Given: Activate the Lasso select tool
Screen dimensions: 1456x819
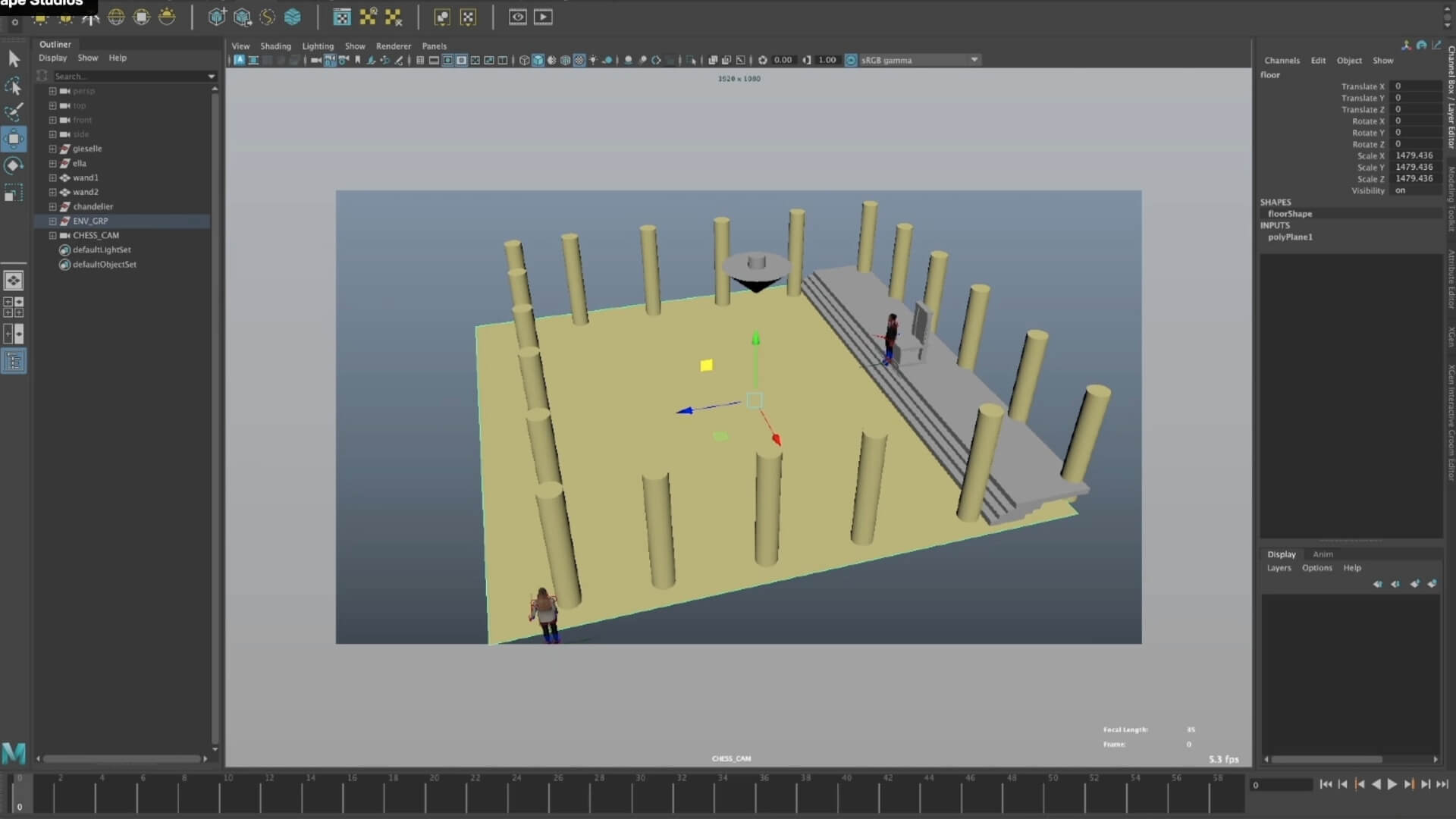Looking at the screenshot, I should (14, 86).
